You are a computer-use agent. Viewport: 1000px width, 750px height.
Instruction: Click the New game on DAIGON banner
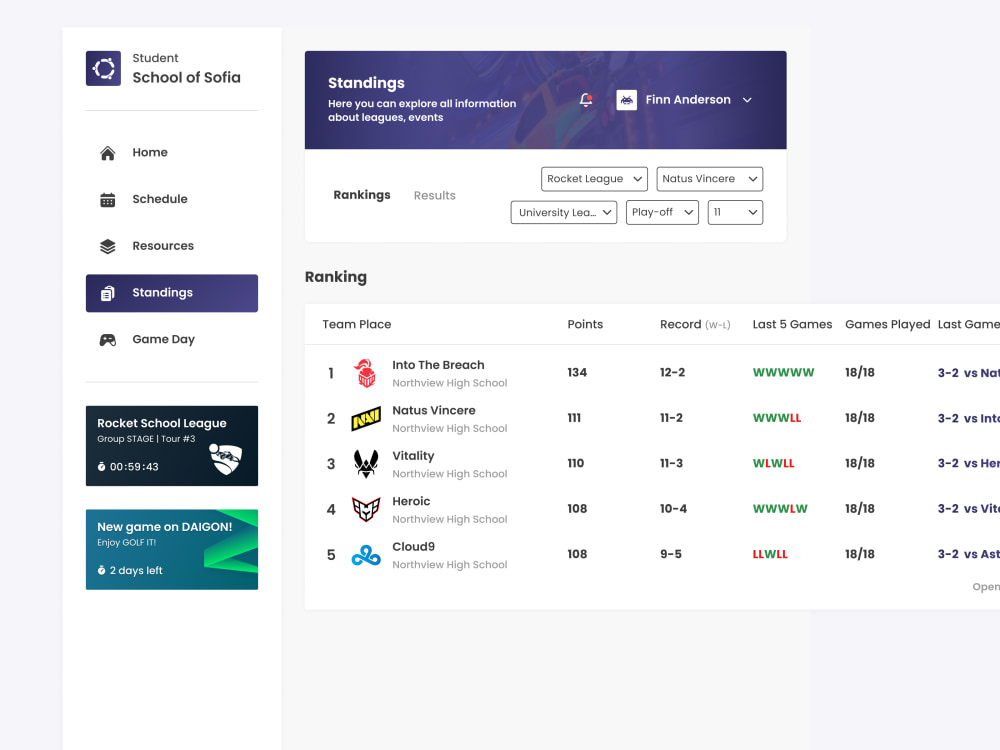[171, 549]
